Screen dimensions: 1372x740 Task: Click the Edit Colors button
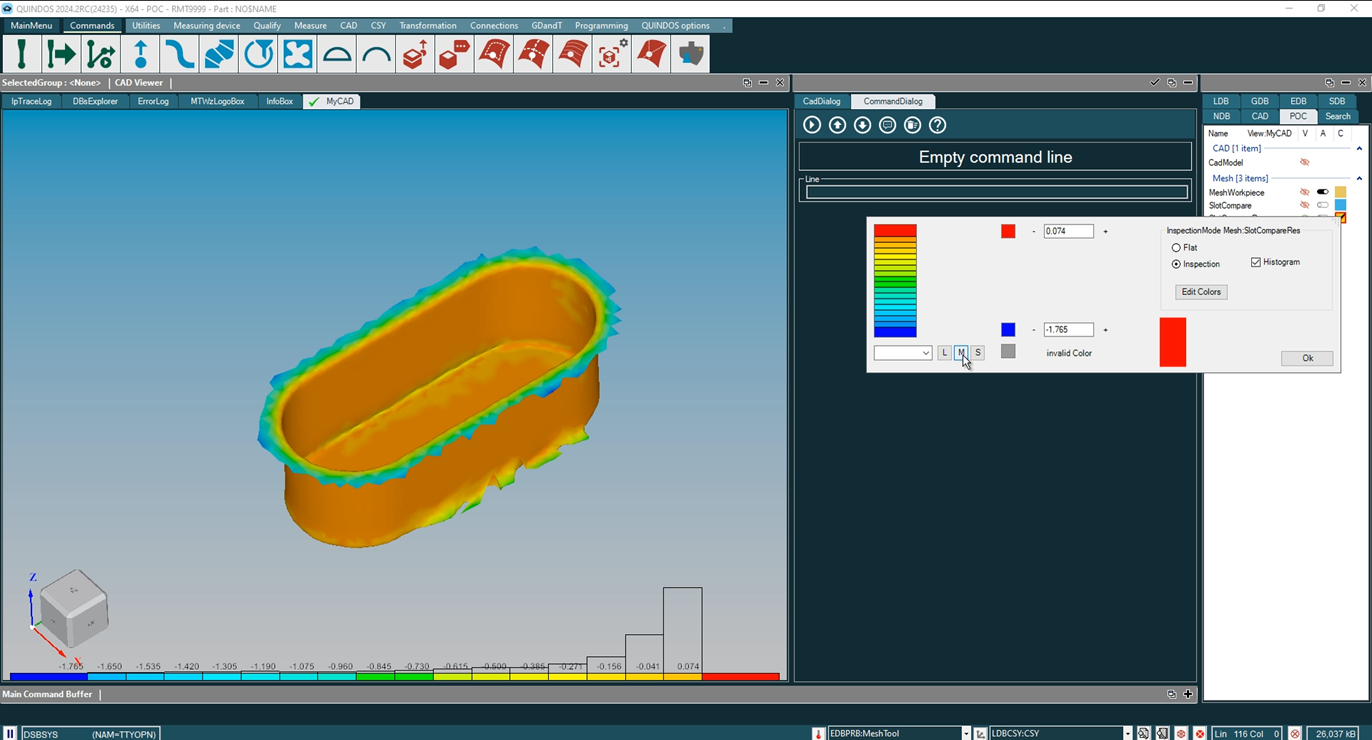tap(1201, 292)
